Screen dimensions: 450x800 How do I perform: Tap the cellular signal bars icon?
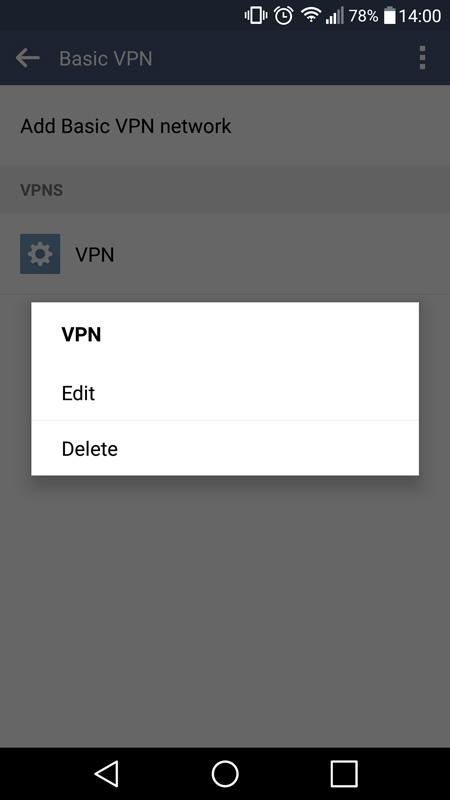pyautogui.click(x=335, y=16)
